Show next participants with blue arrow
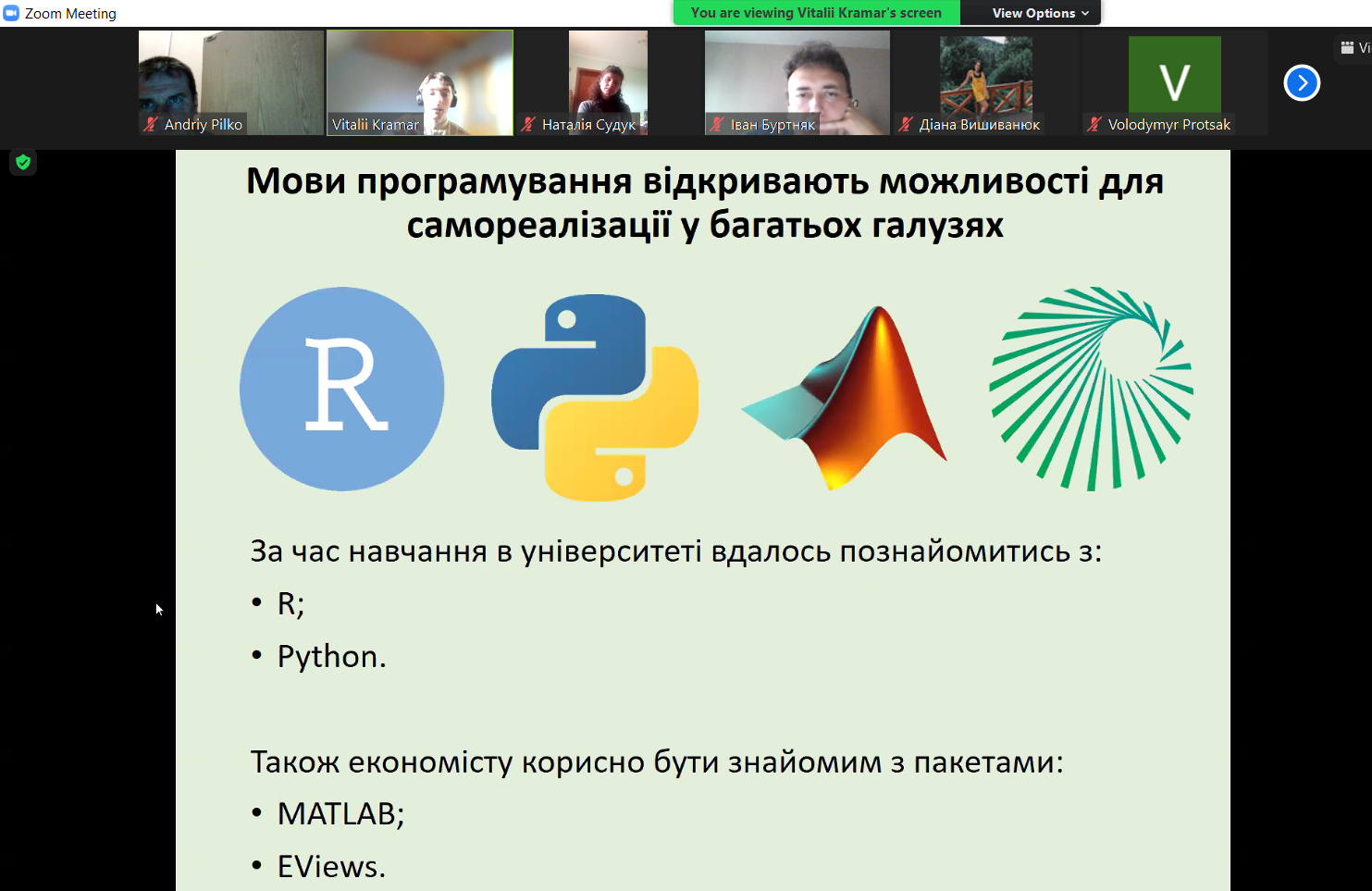Image resolution: width=1372 pixels, height=891 pixels. click(1302, 83)
